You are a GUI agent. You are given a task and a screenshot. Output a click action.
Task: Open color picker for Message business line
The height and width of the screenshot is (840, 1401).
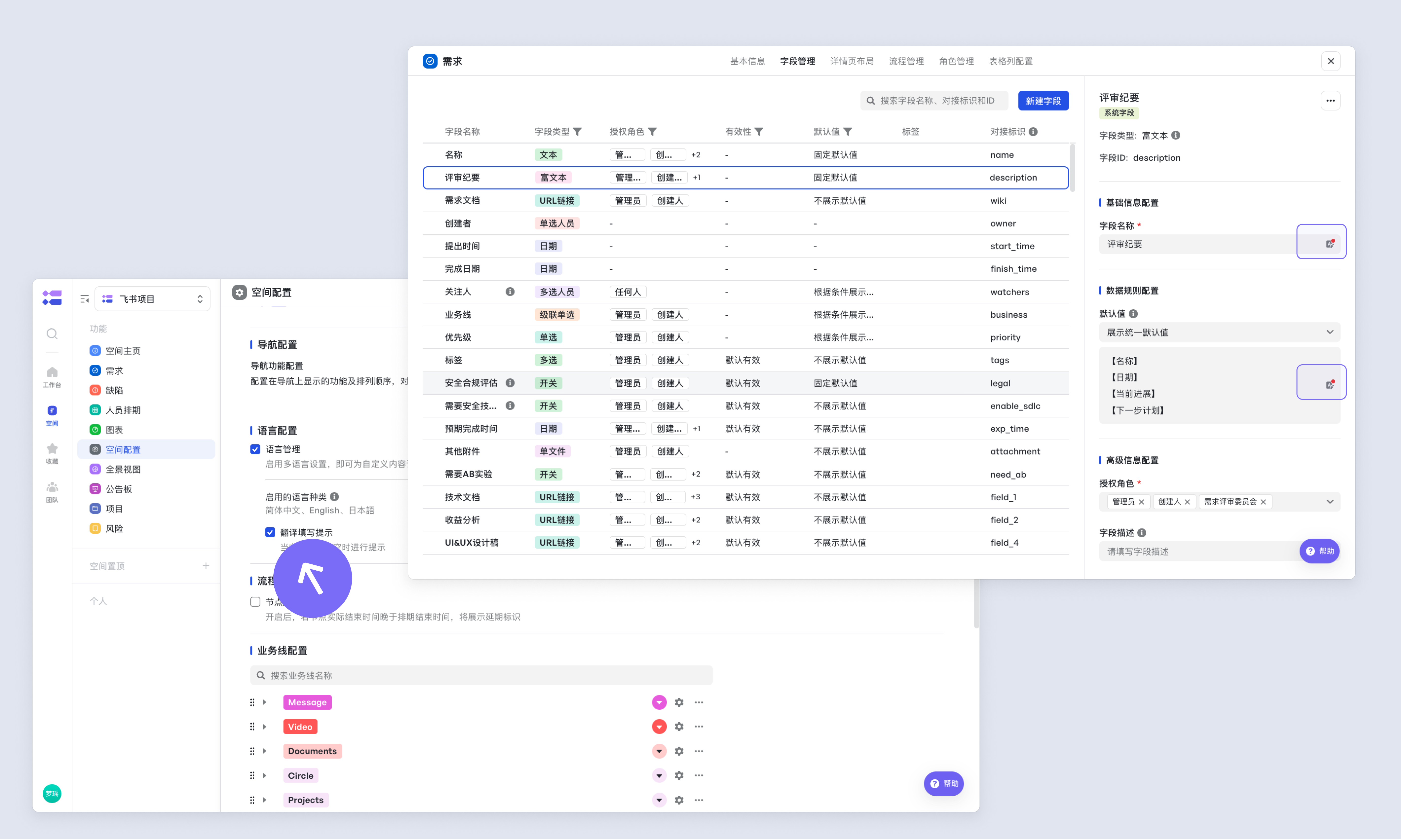(x=659, y=702)
